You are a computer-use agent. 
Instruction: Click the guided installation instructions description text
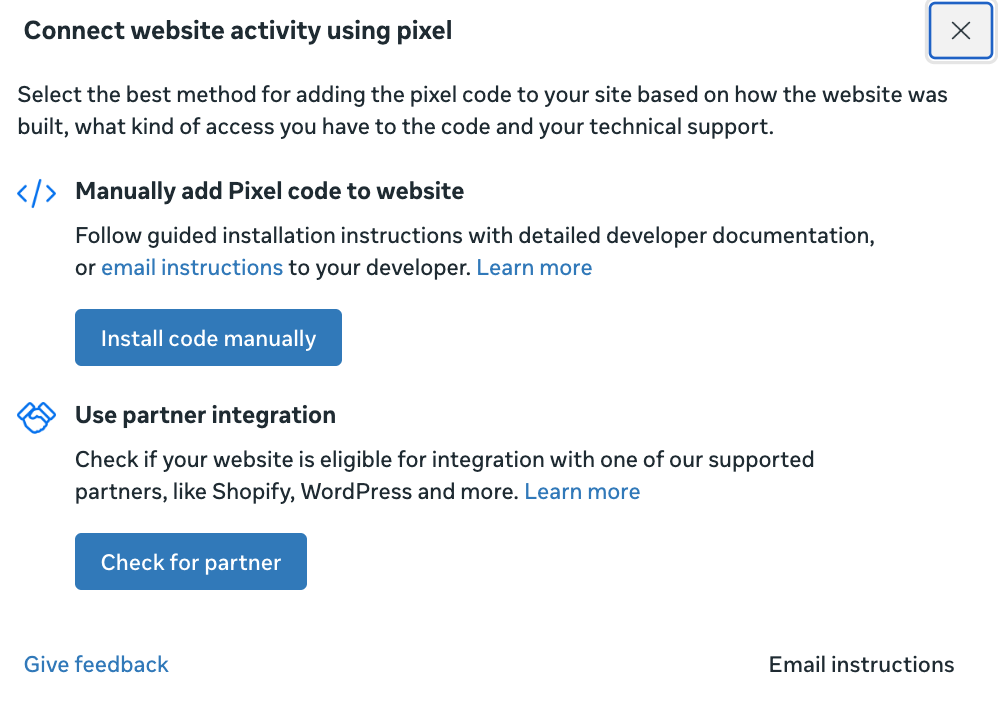[475, 236]
